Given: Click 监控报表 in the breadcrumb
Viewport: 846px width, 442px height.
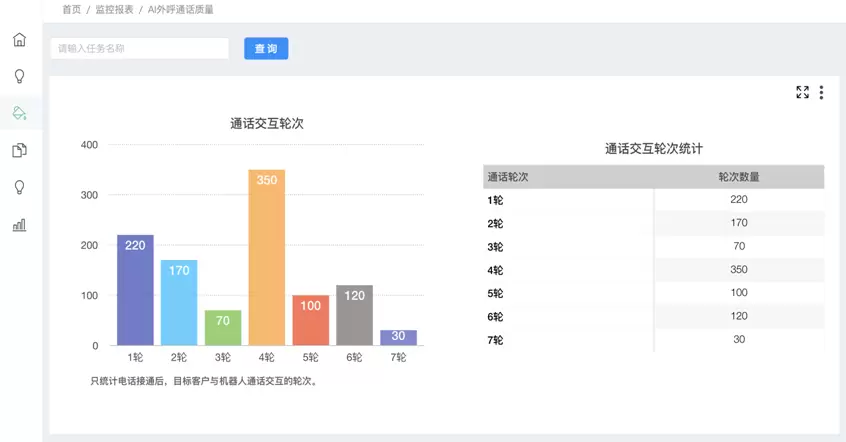Looking at the screenshot, I should [x=114, y=9].
